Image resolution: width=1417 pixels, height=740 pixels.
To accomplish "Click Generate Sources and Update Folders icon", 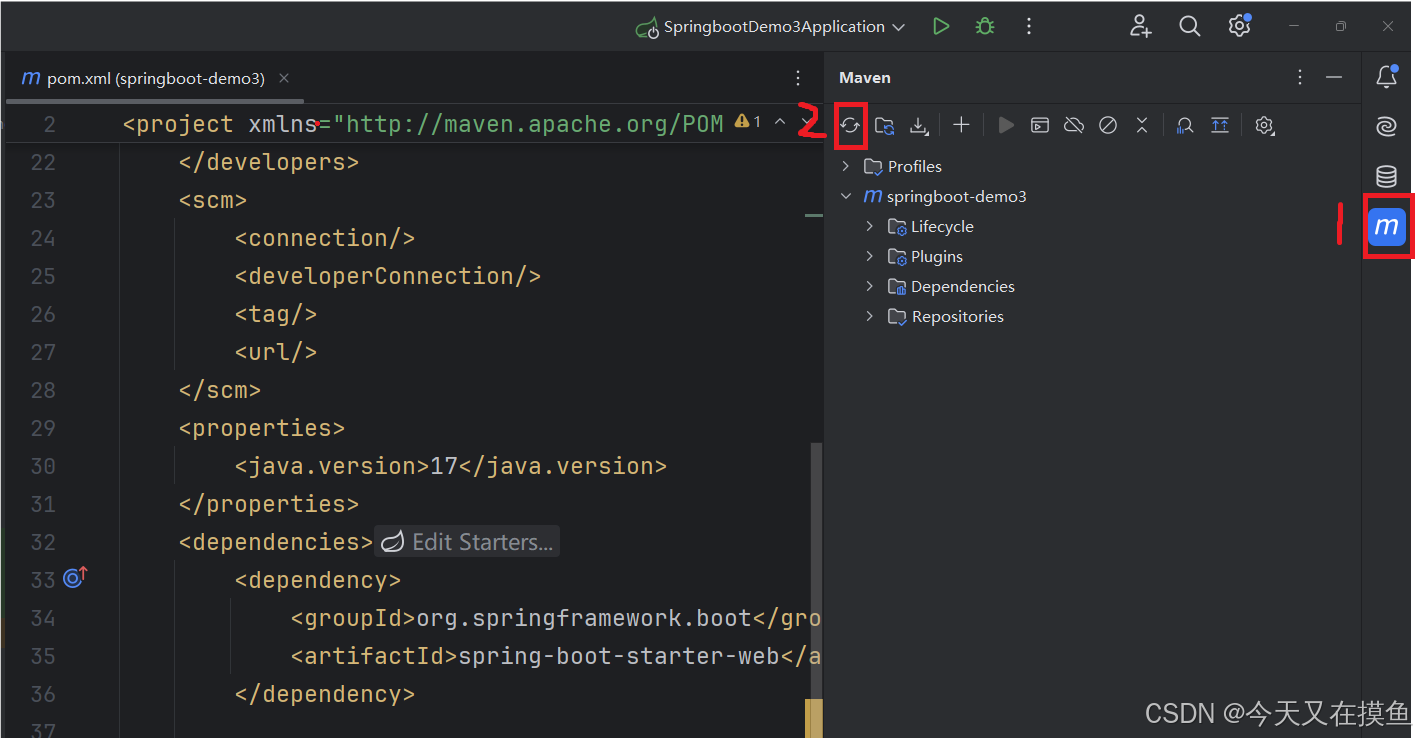I will coord(884,125).
